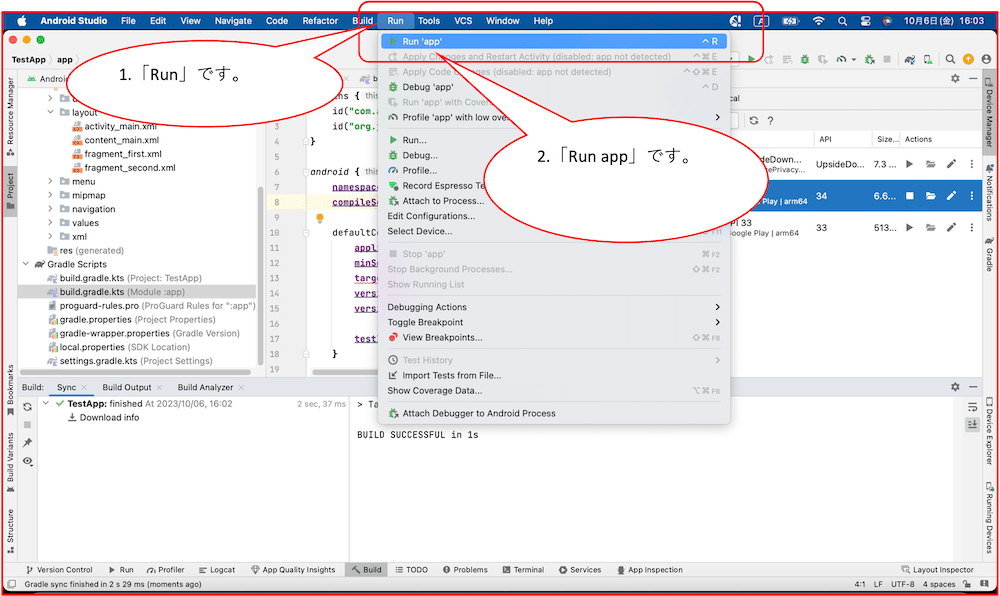Image resolution: width=1000 pixels, height=596 pixels.
Task: Choose Debug 'app' menu entry
Action: 554,87
